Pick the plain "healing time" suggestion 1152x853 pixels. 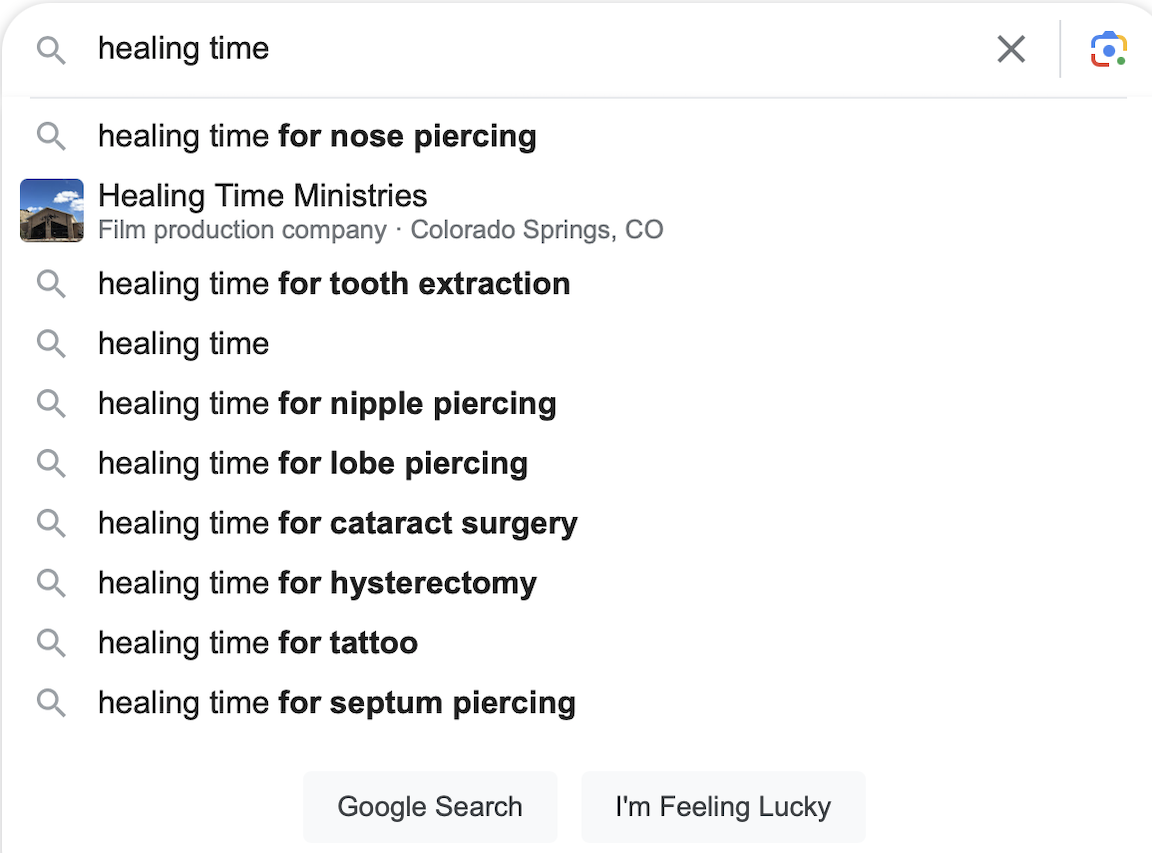(x=184, y=344)
